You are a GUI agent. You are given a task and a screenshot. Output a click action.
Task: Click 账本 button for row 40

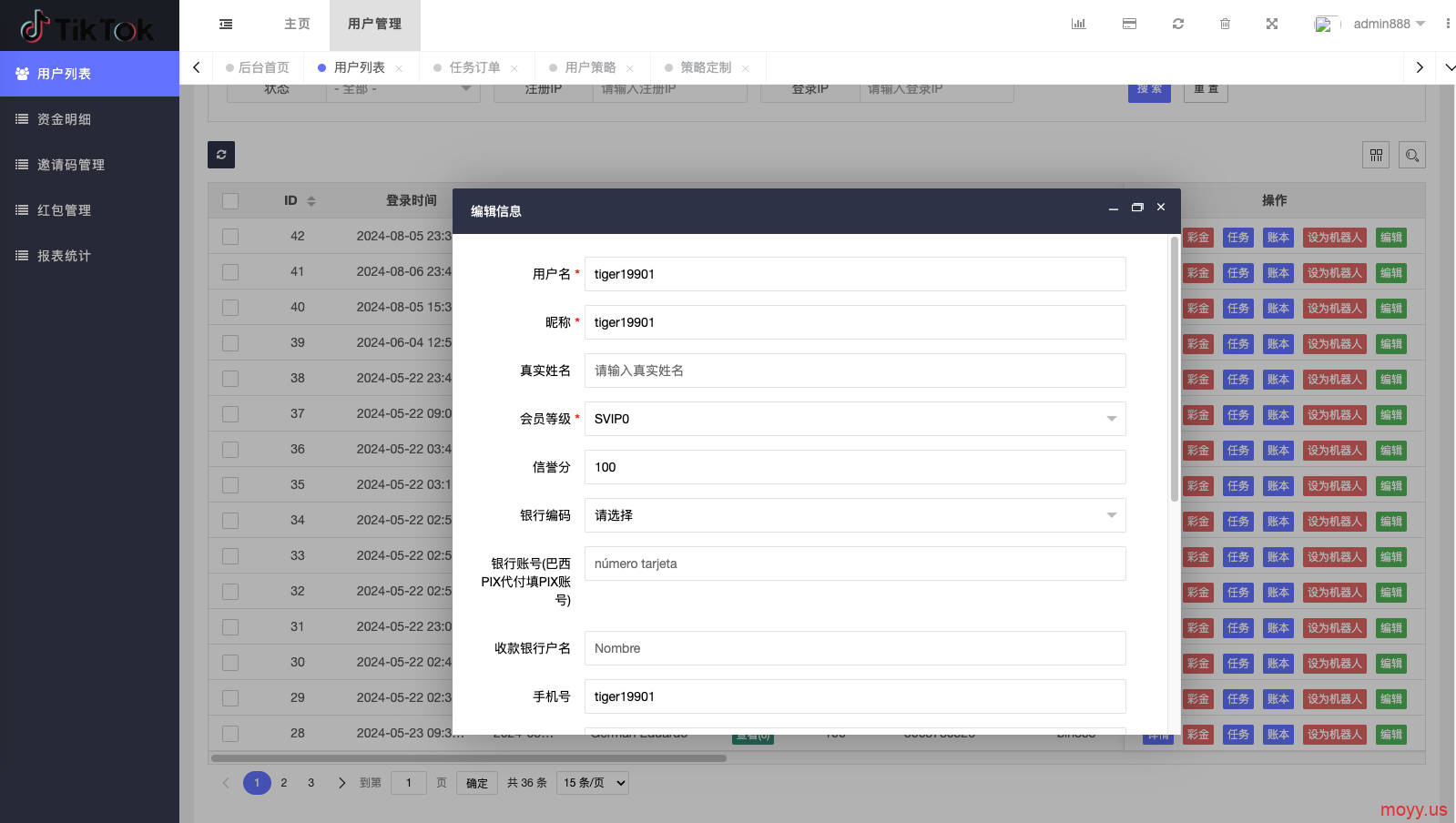pos(1278,309)
